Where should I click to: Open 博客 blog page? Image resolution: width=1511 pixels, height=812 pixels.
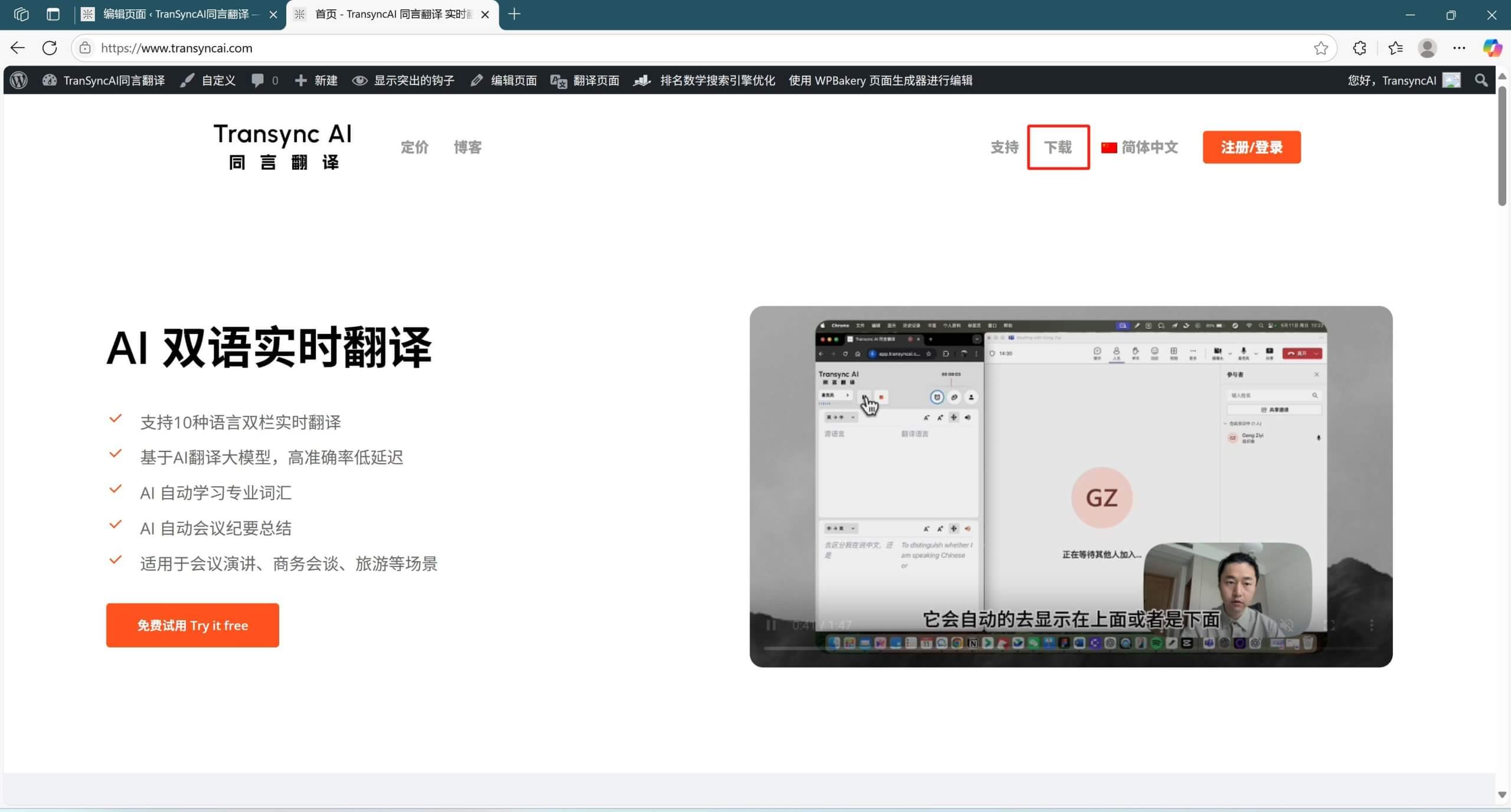point(467,147)
